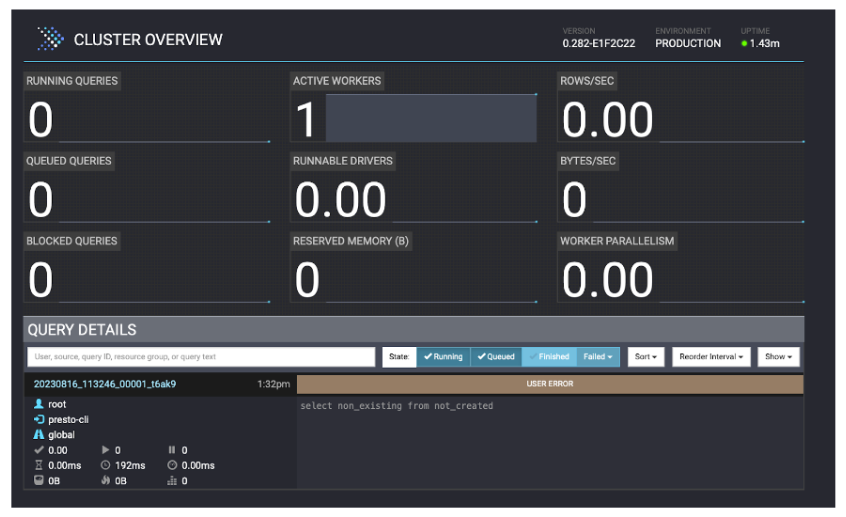
Task: Click the query text select non_existing
Action: click(397, 406)
